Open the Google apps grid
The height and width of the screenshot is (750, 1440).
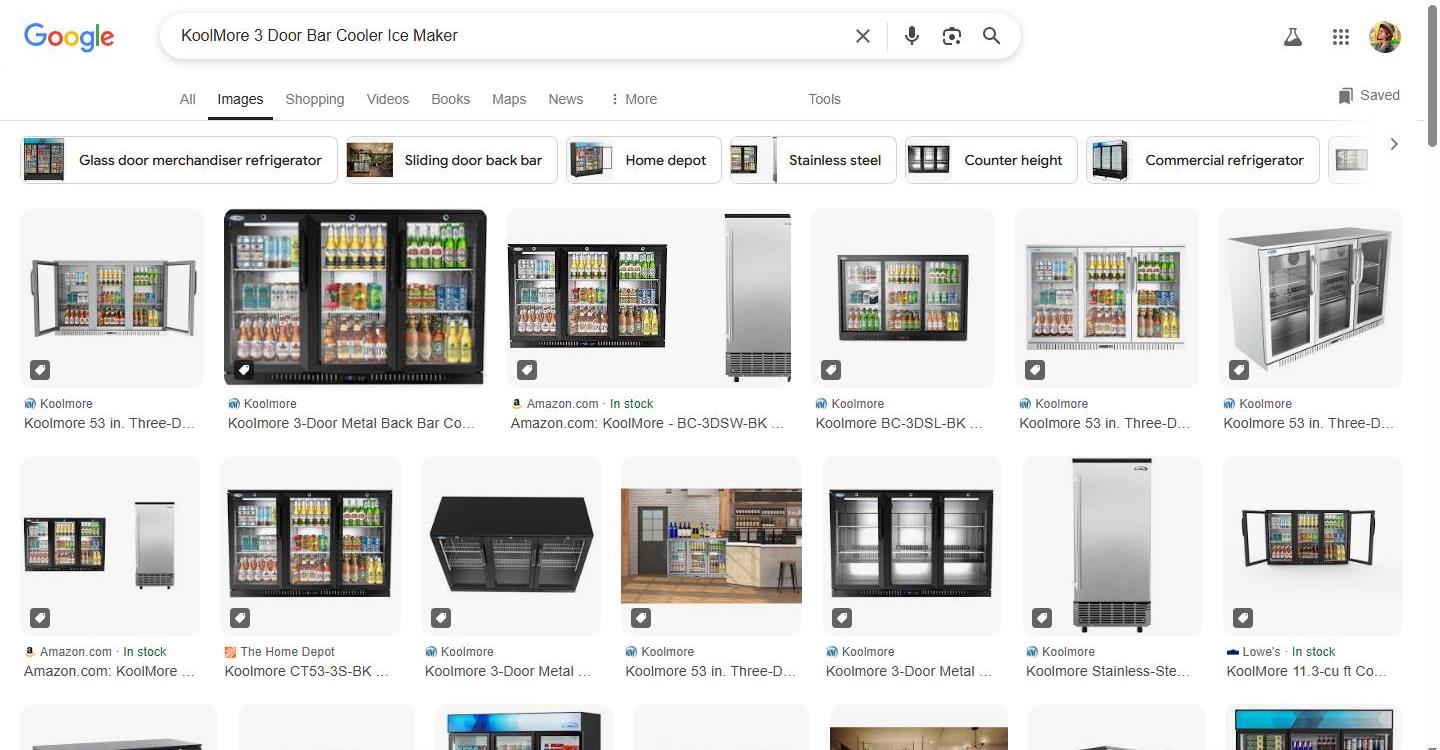[1341, 37]
